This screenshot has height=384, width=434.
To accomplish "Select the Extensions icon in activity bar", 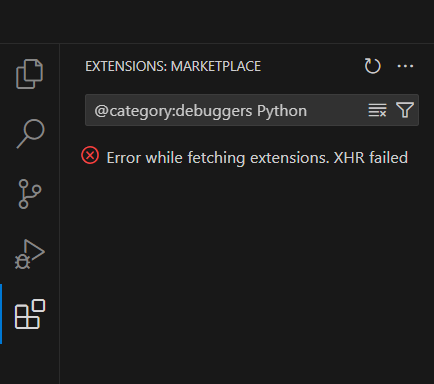I will point(30,314).
